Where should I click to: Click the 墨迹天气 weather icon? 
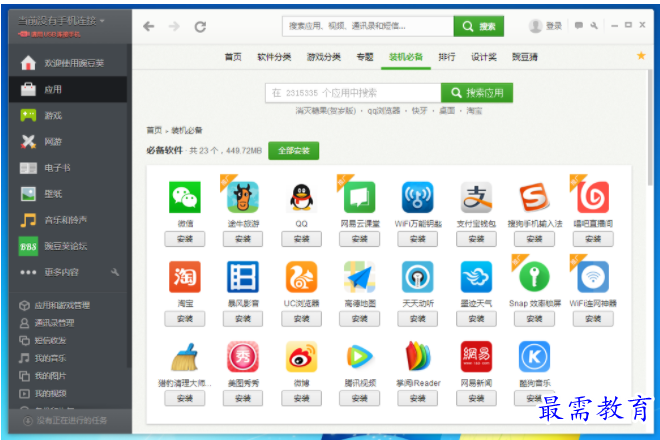click(x=476, y=277)
